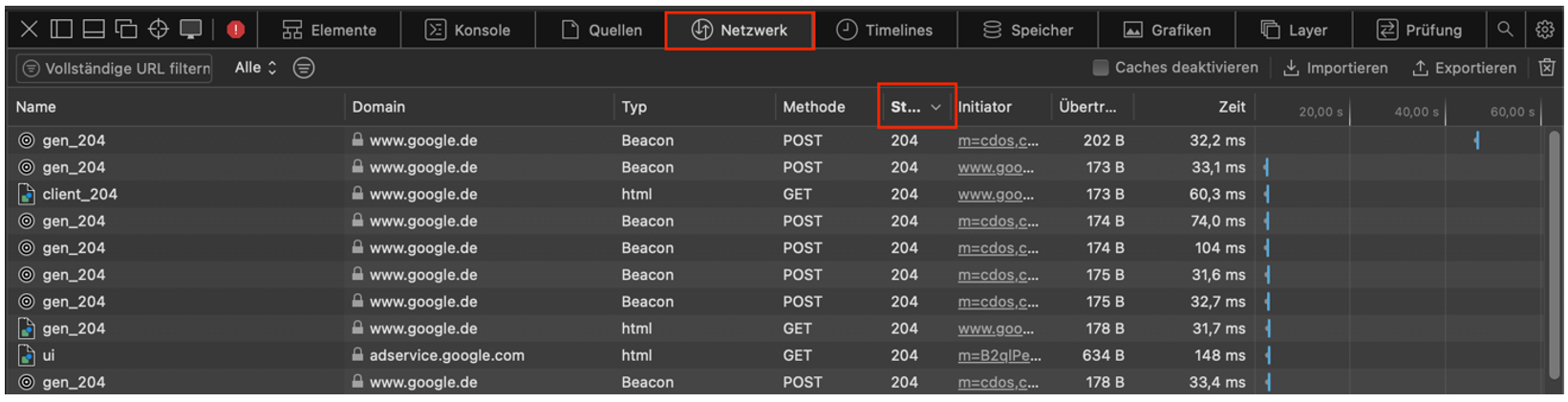Toggle request grouping filter icon beside Alle

tap(304, 68)
